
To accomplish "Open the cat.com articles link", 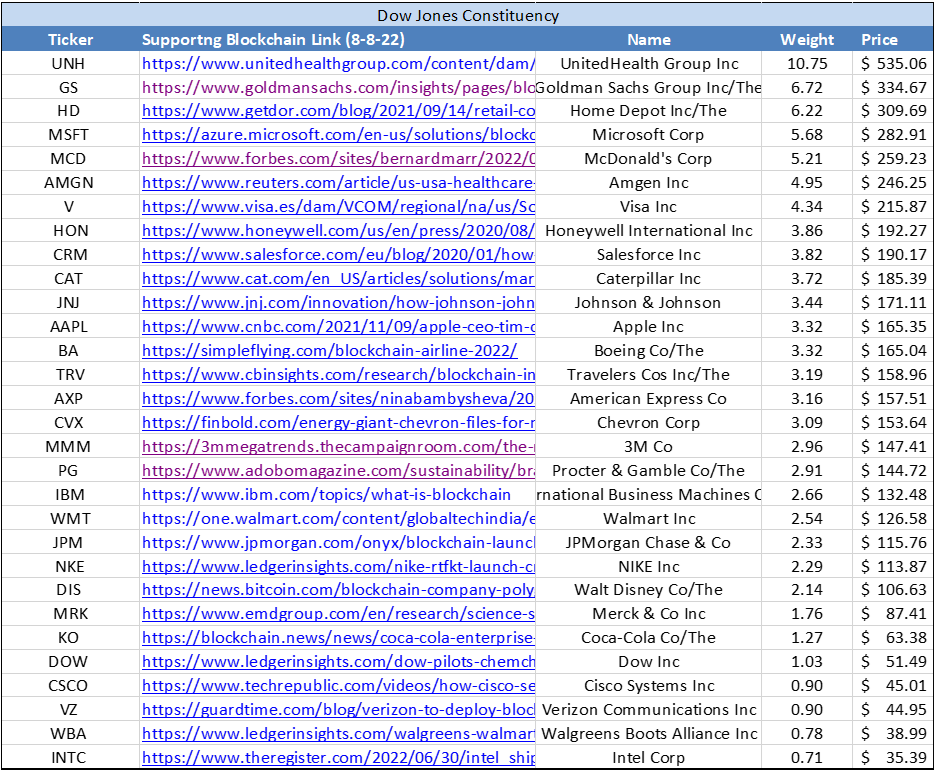I will (x=338, y=278).
